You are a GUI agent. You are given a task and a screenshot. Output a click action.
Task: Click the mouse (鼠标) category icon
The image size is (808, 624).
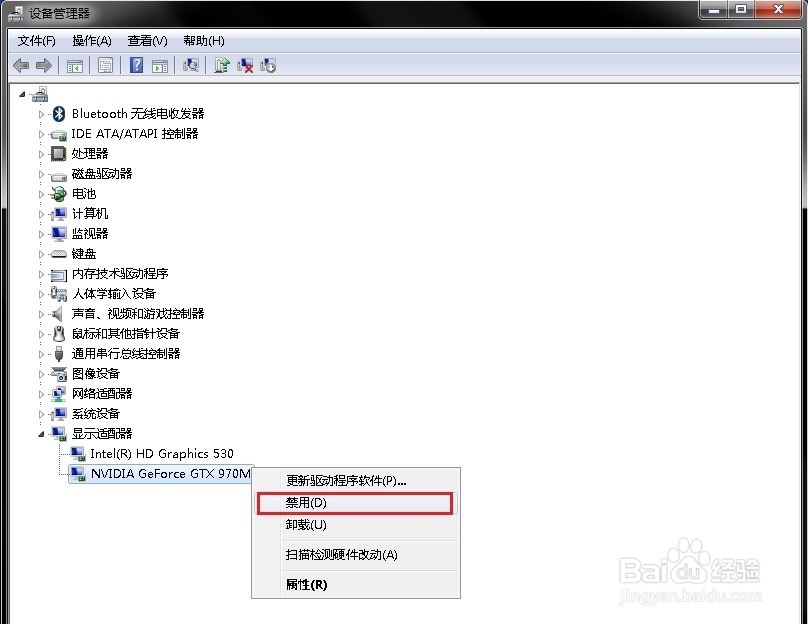click(59, 334)
